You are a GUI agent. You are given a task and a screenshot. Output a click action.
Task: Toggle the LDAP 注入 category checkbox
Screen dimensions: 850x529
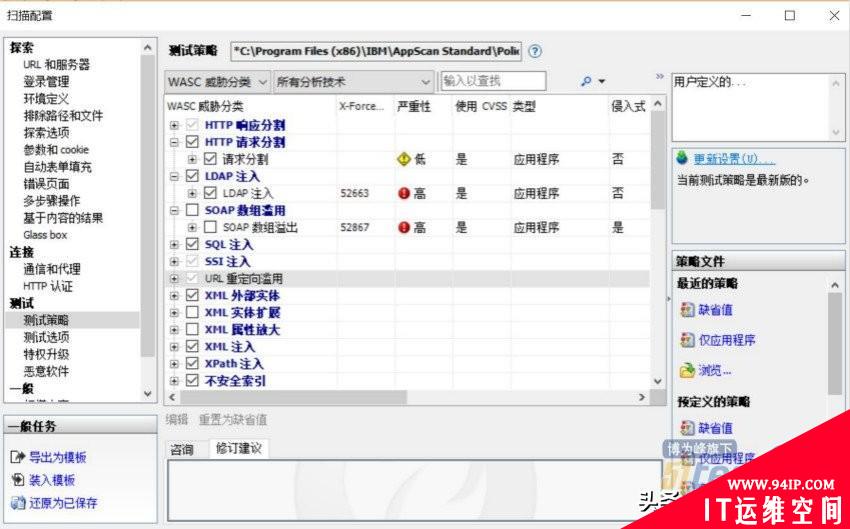[192, 176]
